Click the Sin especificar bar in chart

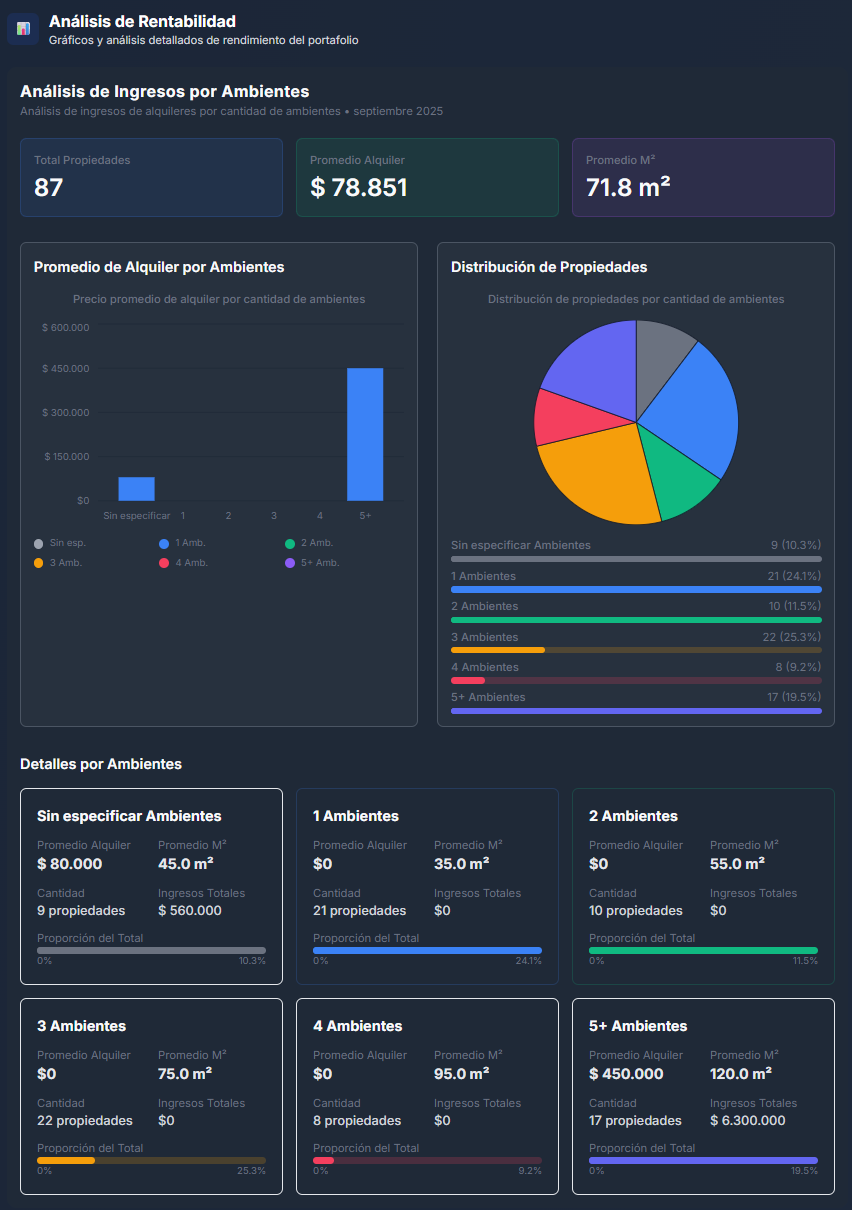click(136, 489)
